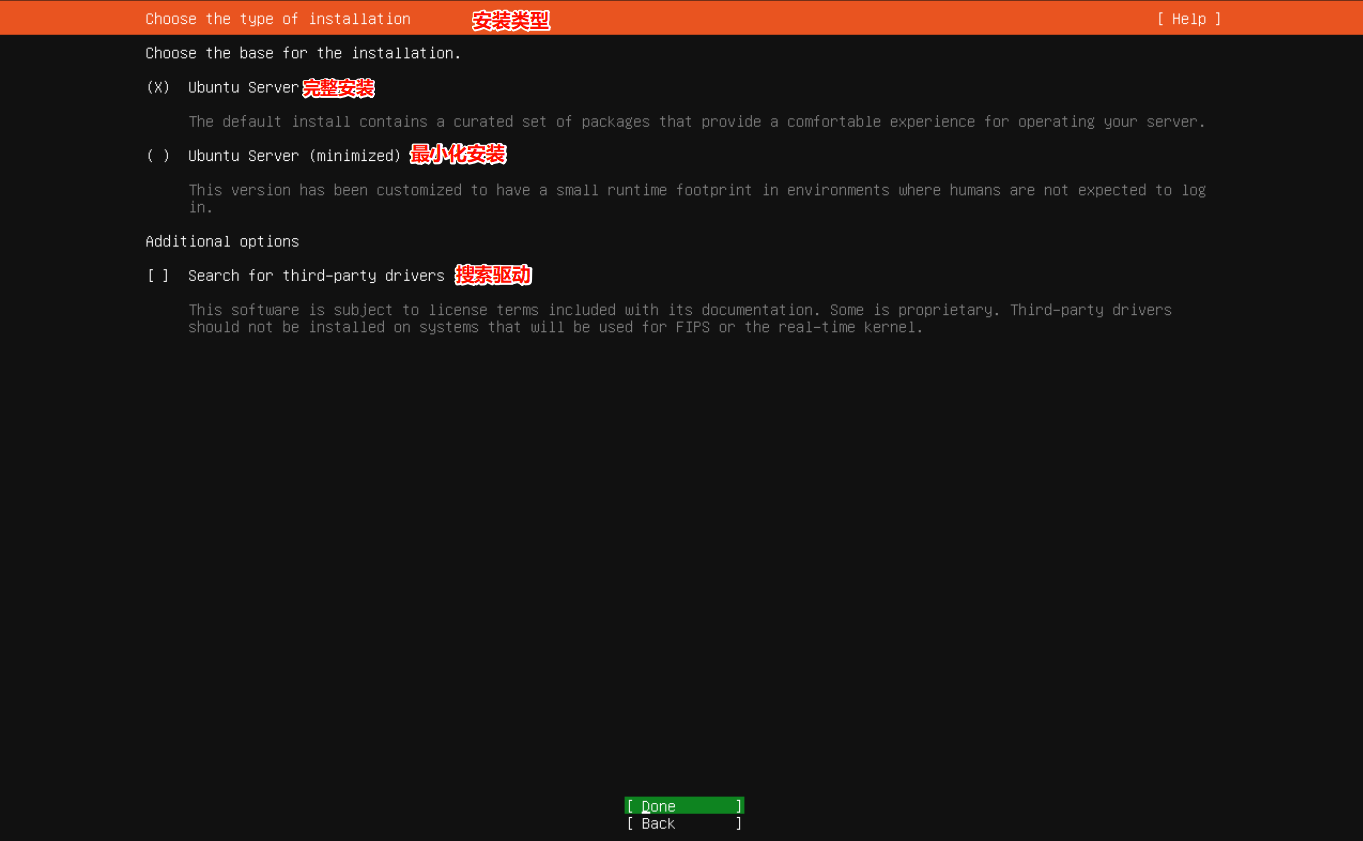Click the small runtime footprint description text
Image resolution: width=1363 pixels, height=841 pixels.
tap(696, 190)
